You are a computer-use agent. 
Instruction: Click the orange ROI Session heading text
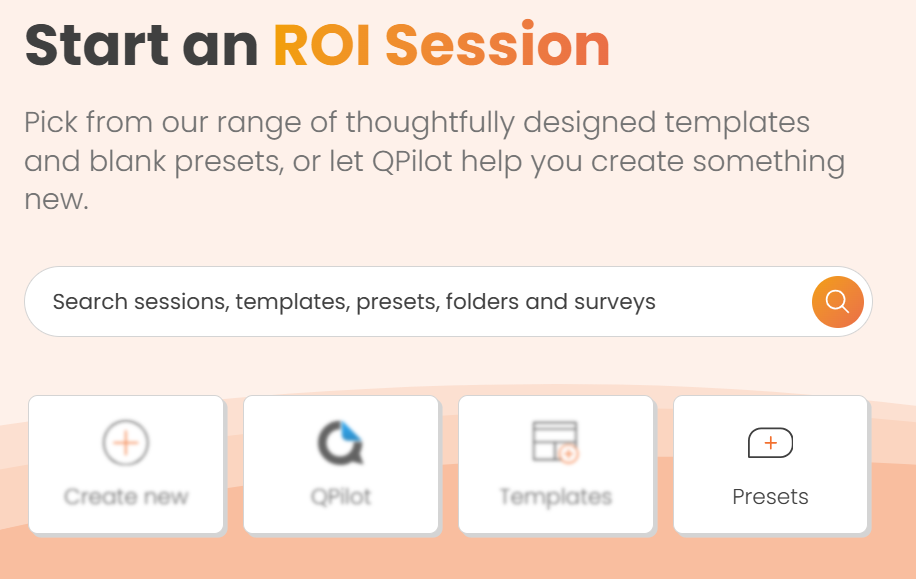click(x=442, y=45)
